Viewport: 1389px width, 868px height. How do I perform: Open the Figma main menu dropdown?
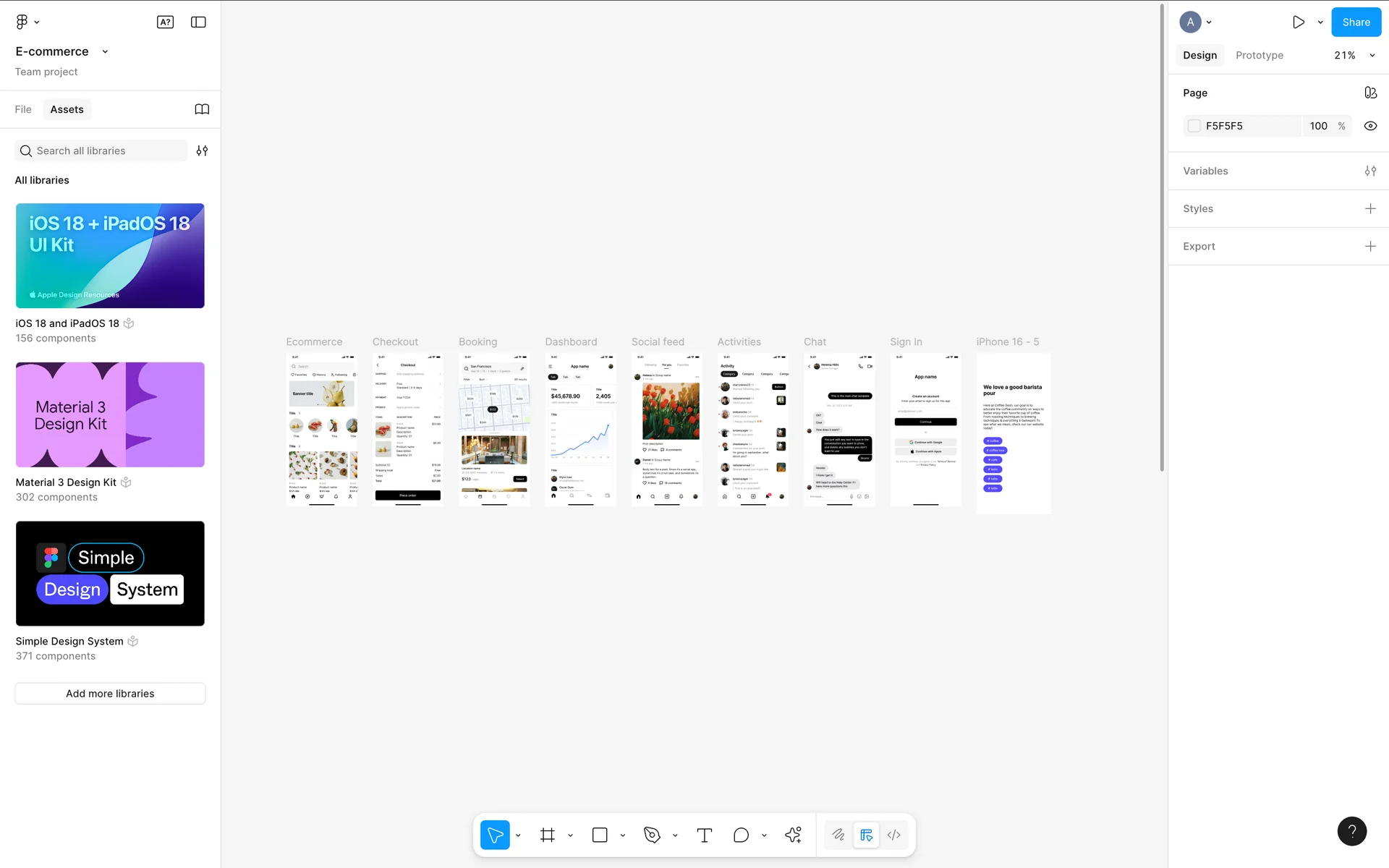pos(27,22)
